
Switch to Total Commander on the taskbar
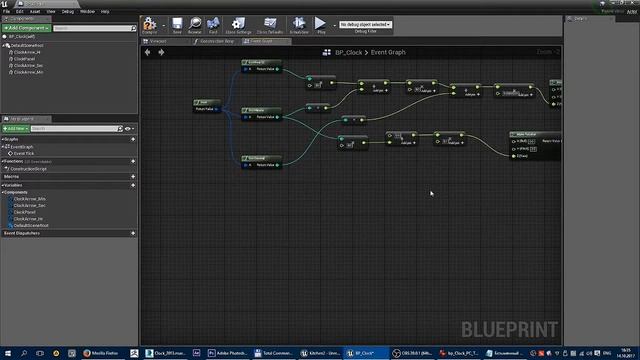click(x=273, y=353)
